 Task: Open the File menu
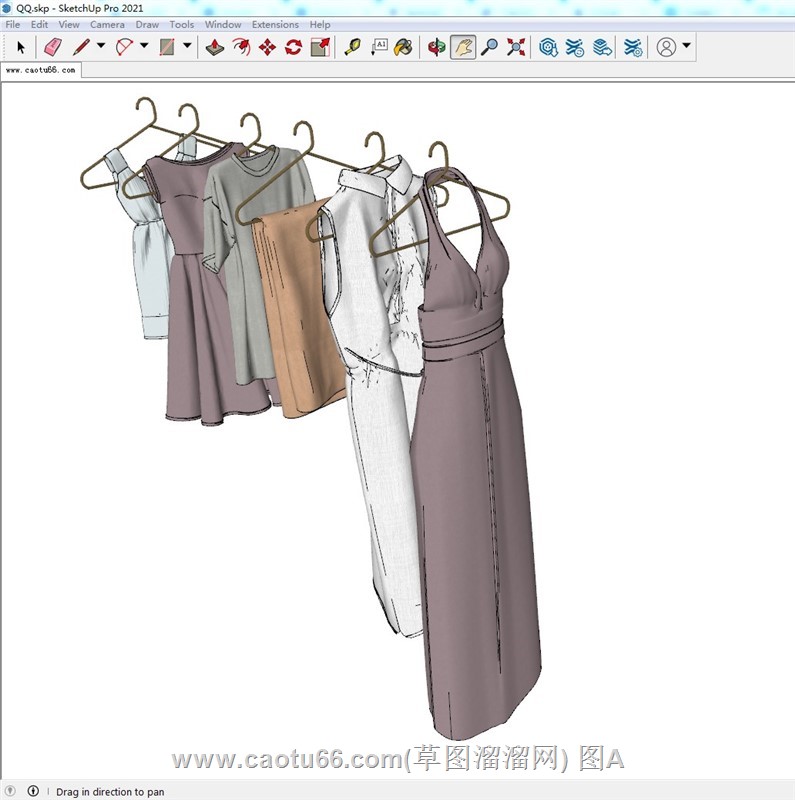pos(13,24)
